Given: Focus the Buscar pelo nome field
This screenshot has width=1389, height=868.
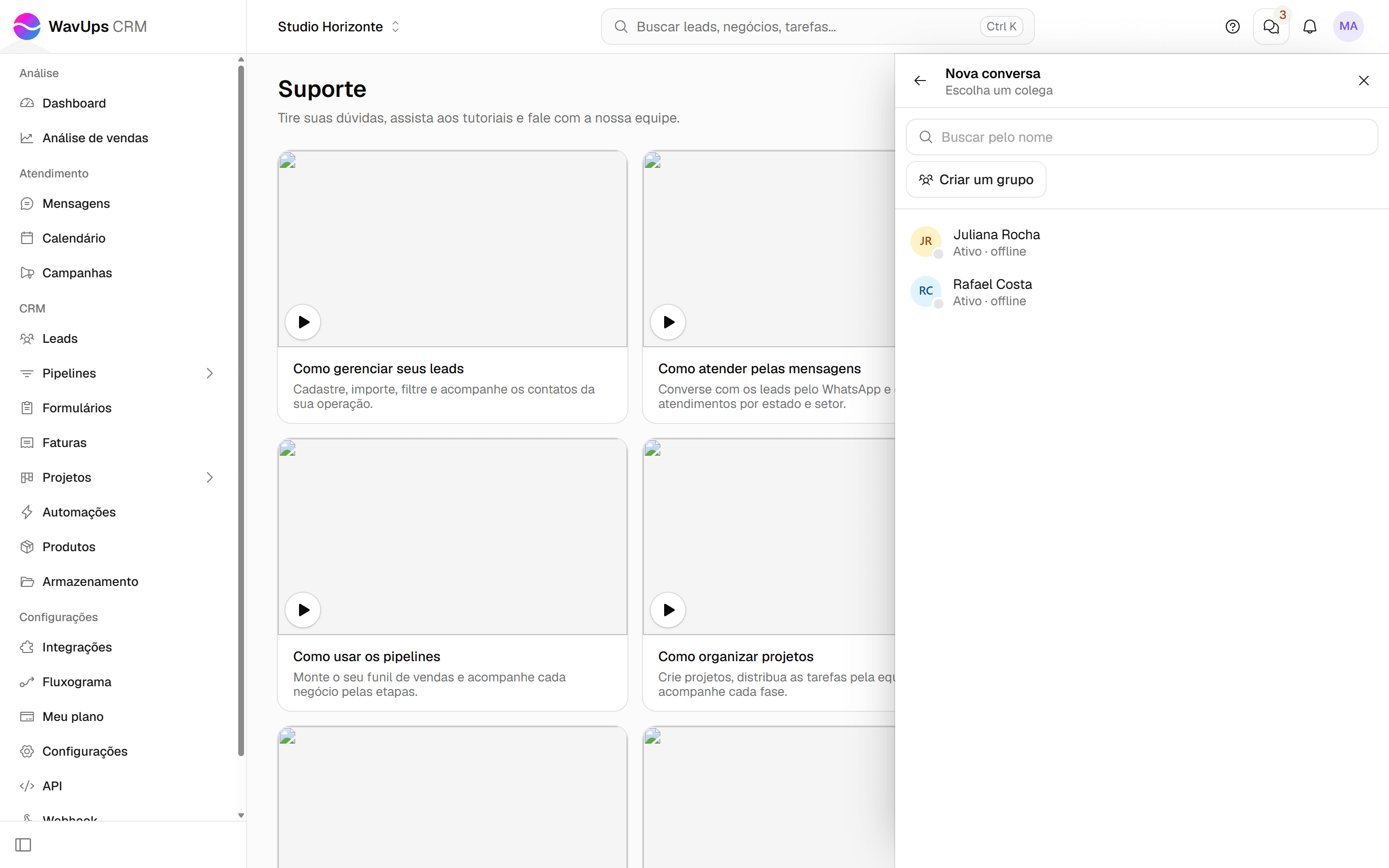Looking at the screenshot, I should coord(1142,137).
